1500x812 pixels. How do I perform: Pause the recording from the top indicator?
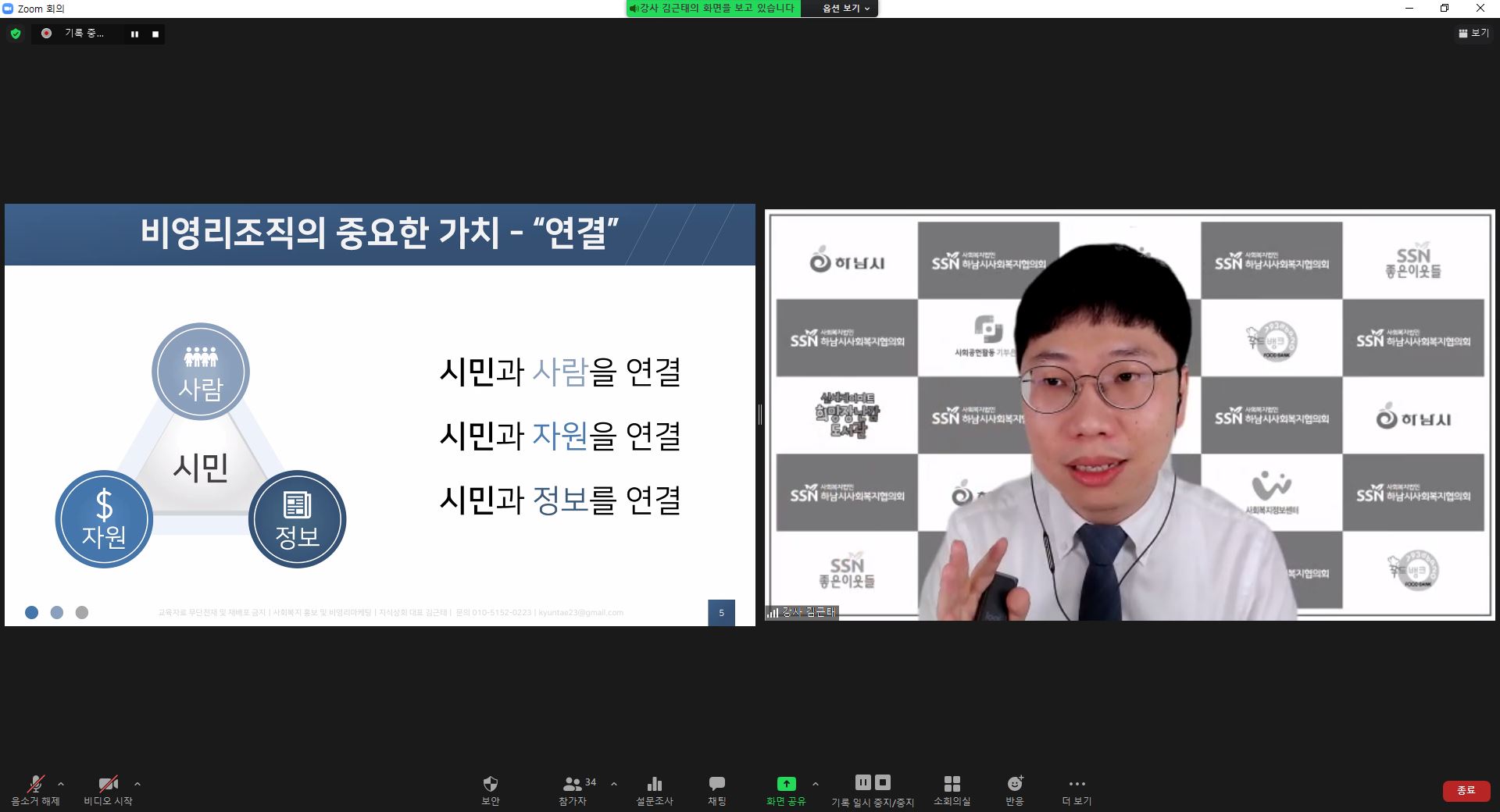point(134,34)
